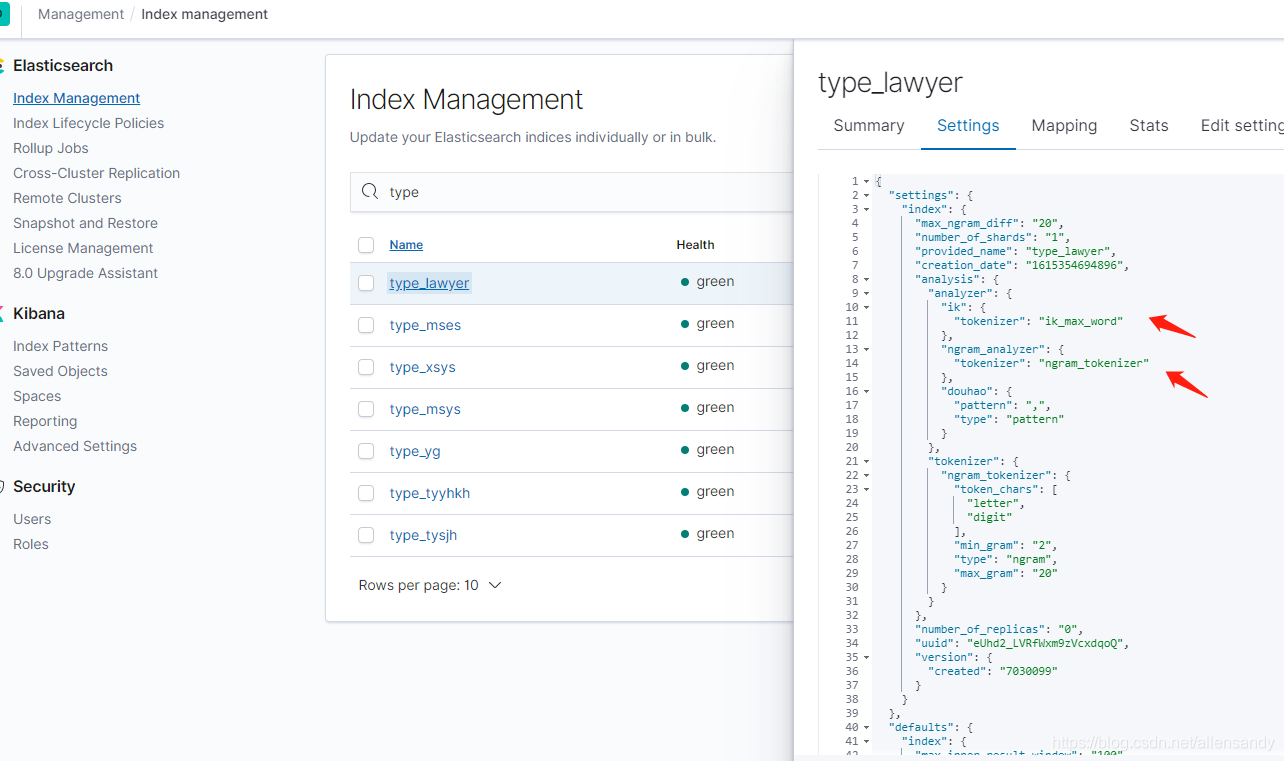
Task: Sort table by Health column
Action: pyautogui.click(x=695, y=245)
